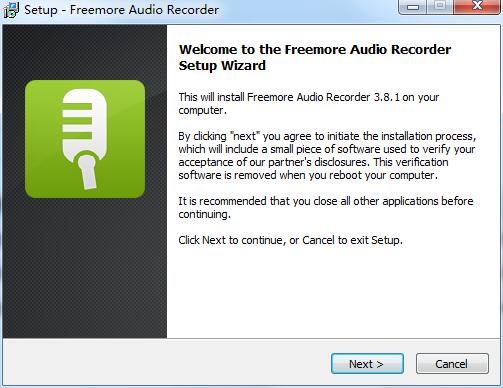503x388 pixels.
Task: Click the greyed-out maximize window button
Action: [440, 7]
